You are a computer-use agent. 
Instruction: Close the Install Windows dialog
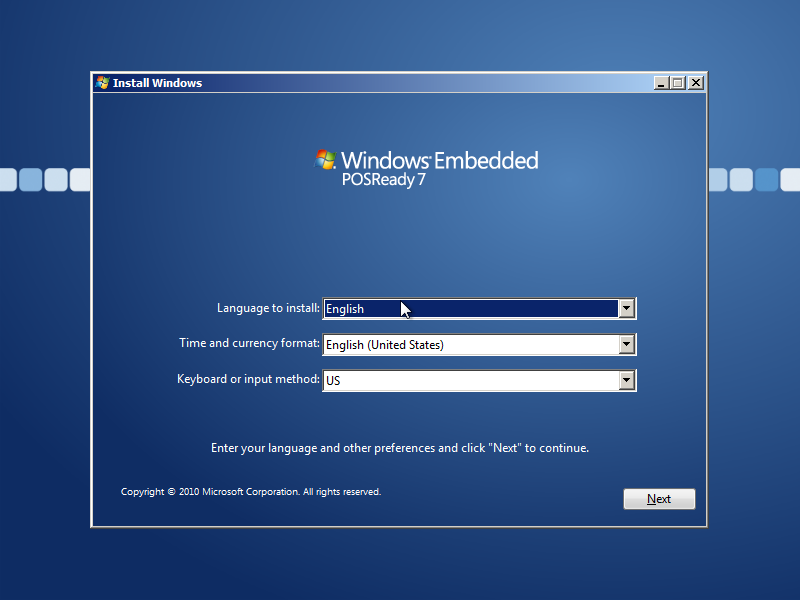click(x=695, y=83)
